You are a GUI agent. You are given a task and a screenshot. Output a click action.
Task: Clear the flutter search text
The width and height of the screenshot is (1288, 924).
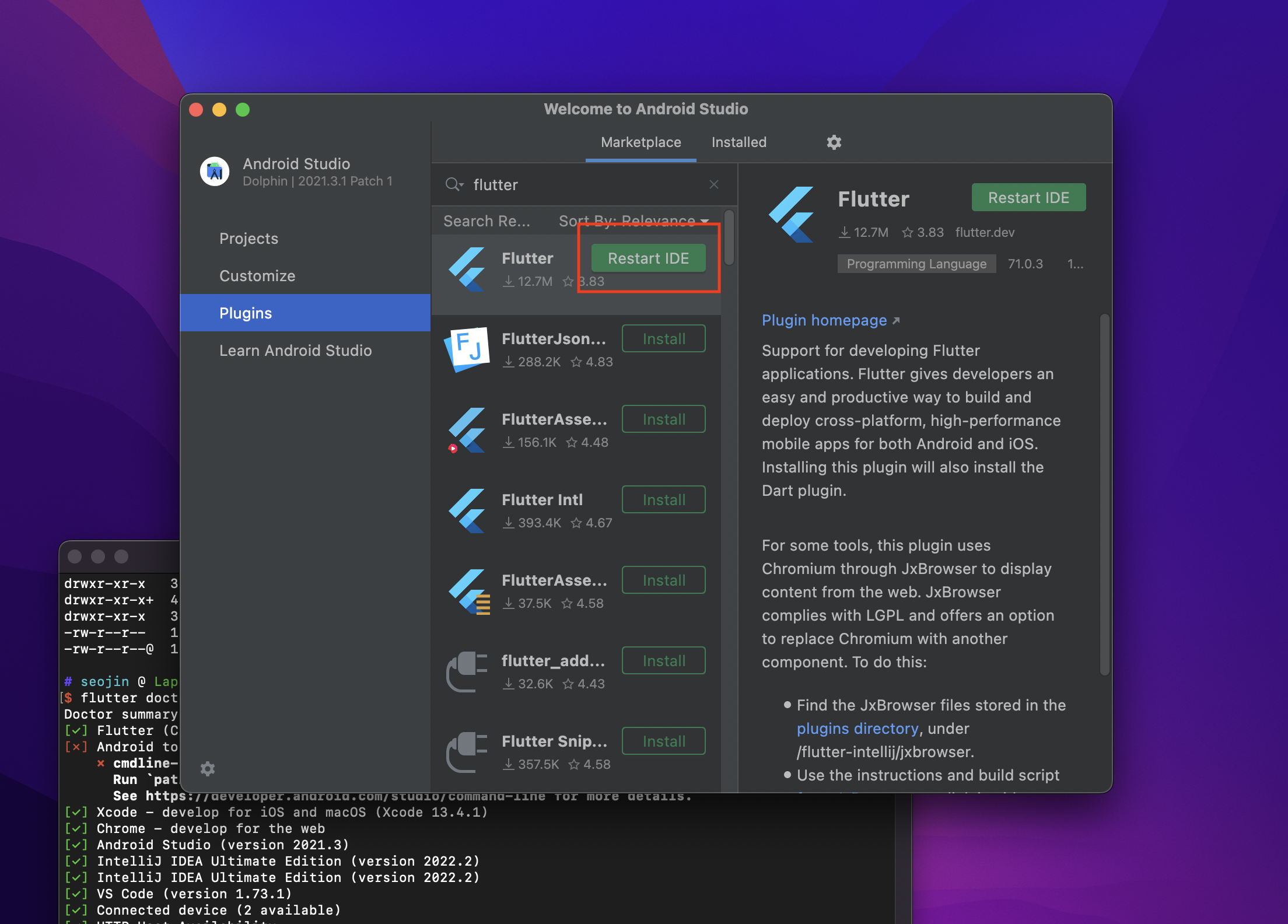point(713,185)
